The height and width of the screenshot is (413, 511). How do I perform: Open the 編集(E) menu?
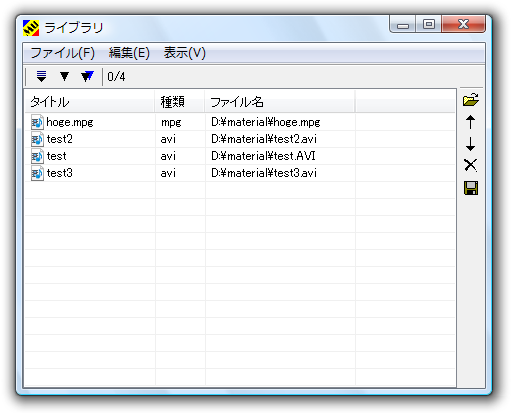pos(129,53)
